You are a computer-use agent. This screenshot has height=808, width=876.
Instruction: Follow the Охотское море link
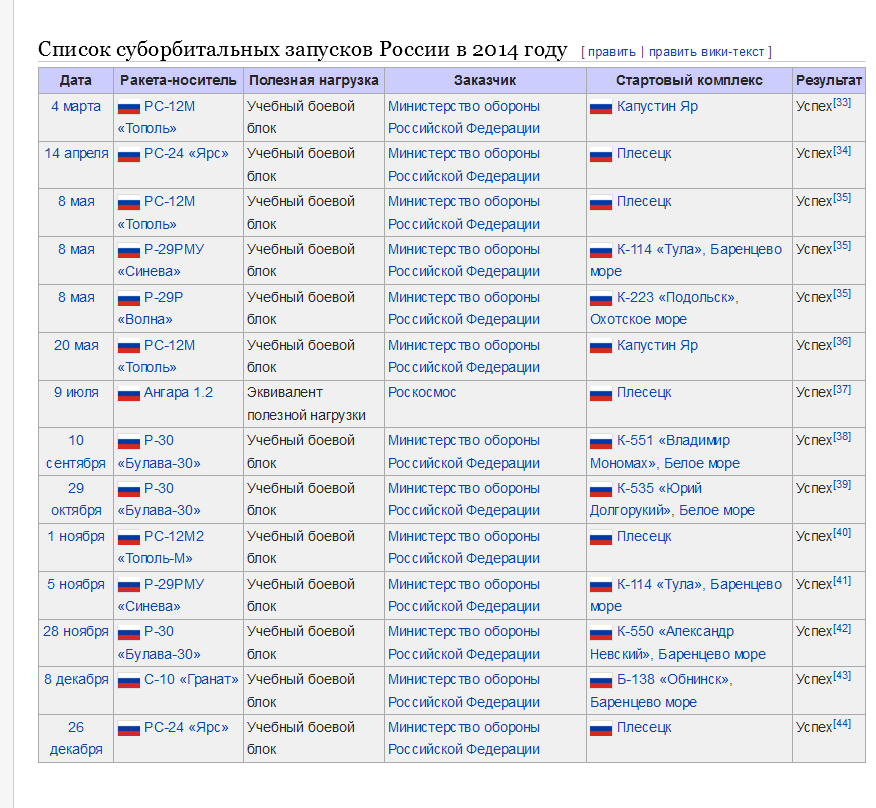[638, 320]
